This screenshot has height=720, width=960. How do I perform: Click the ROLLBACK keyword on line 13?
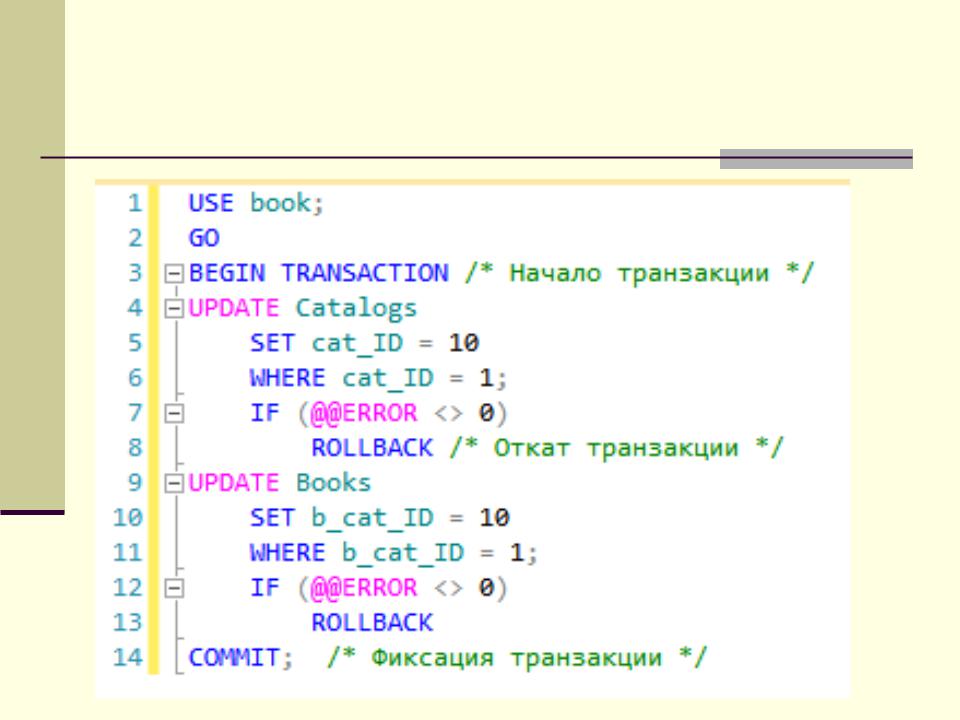[372, 623]
